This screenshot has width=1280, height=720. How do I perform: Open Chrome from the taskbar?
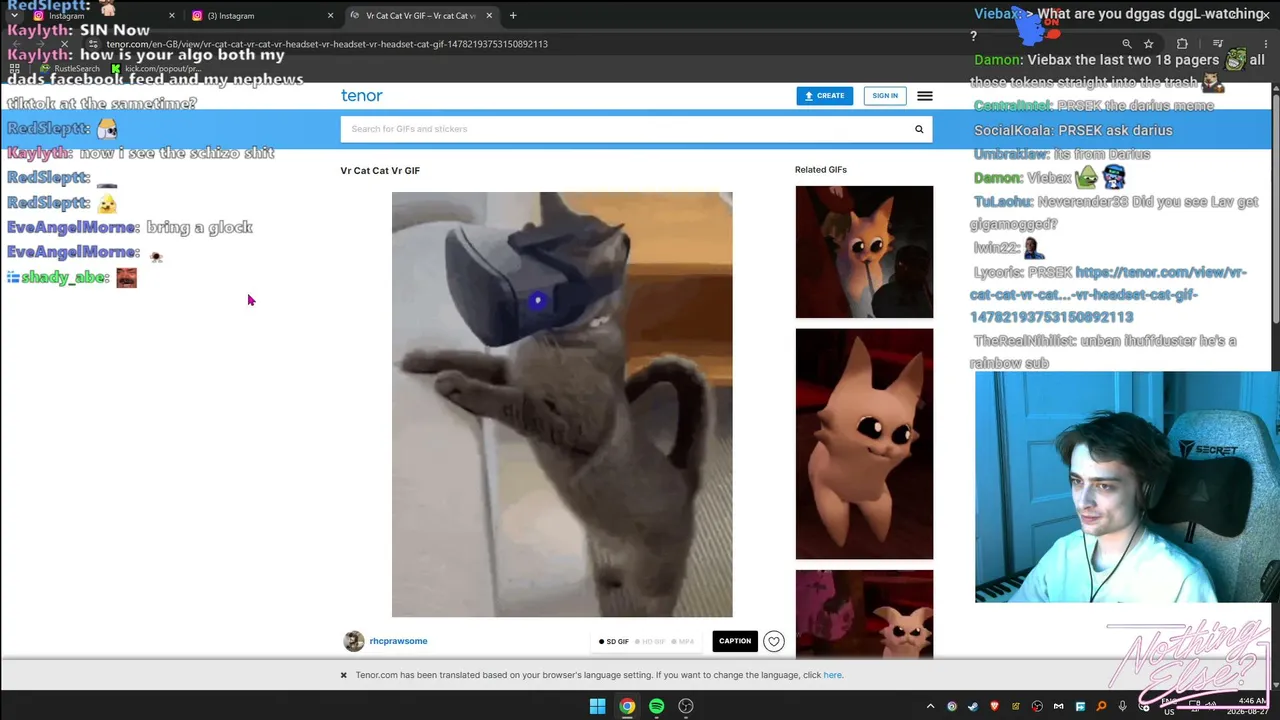[627, 706]
